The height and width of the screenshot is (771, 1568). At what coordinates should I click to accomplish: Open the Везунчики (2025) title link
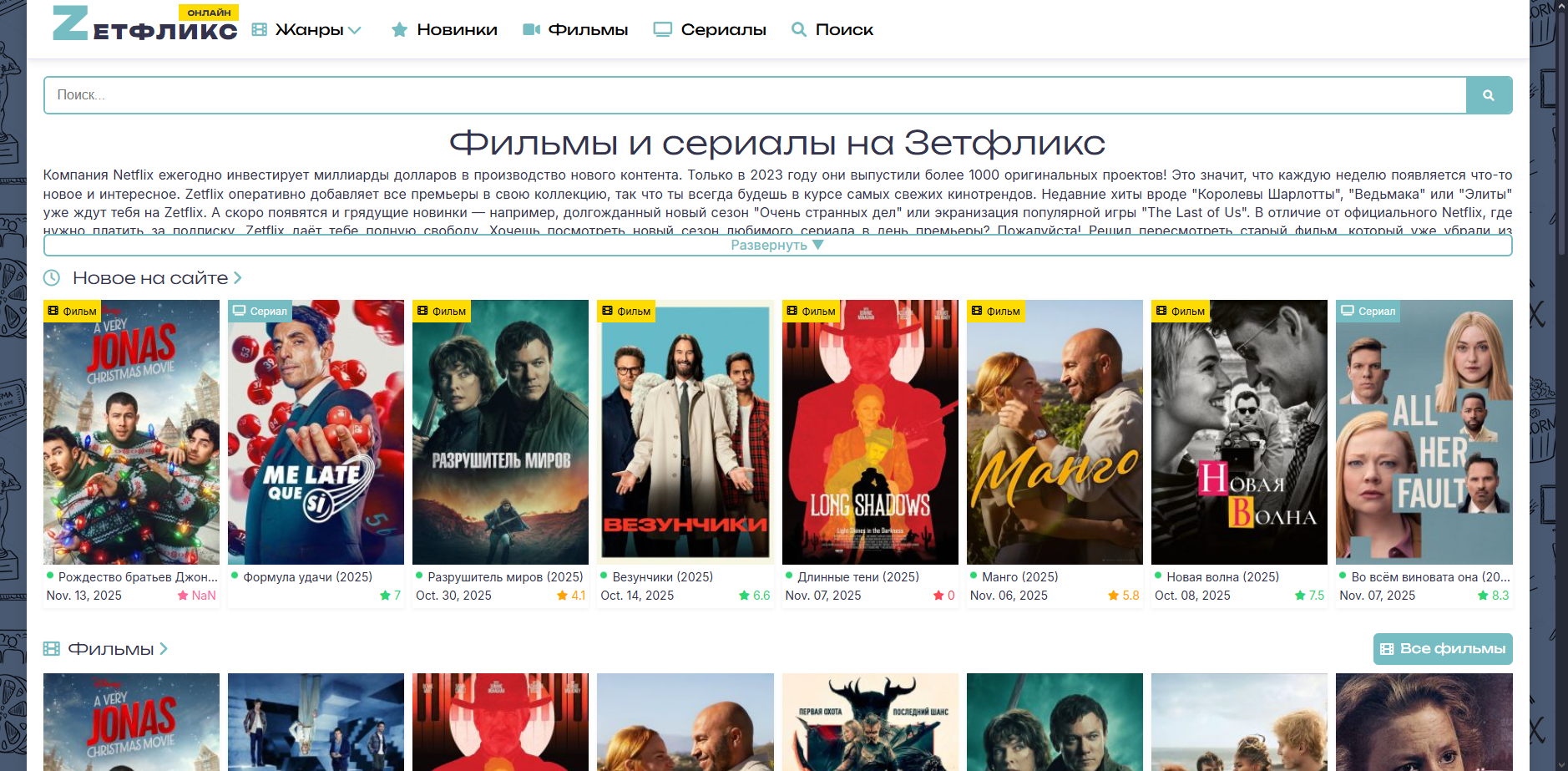click(663, 577)
